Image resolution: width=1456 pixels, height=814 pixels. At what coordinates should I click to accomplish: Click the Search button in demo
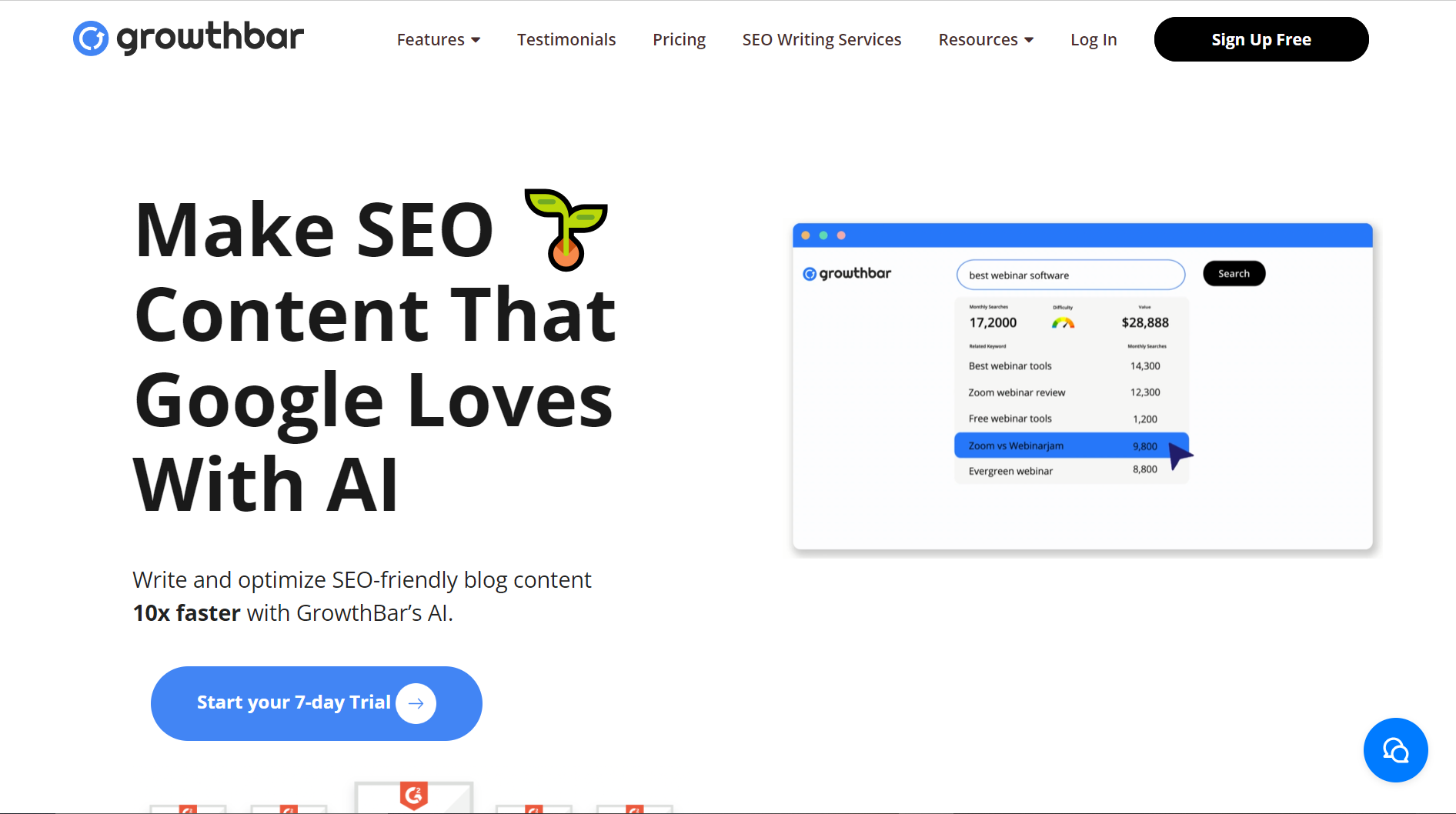pyautogui.click(x=1234, y=274)
